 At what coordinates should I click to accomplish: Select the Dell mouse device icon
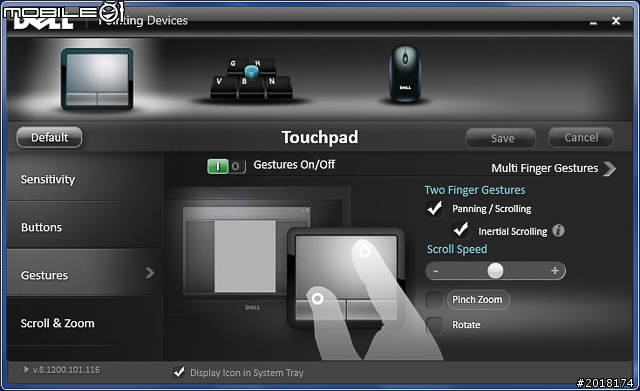click(x=405, y=74)
